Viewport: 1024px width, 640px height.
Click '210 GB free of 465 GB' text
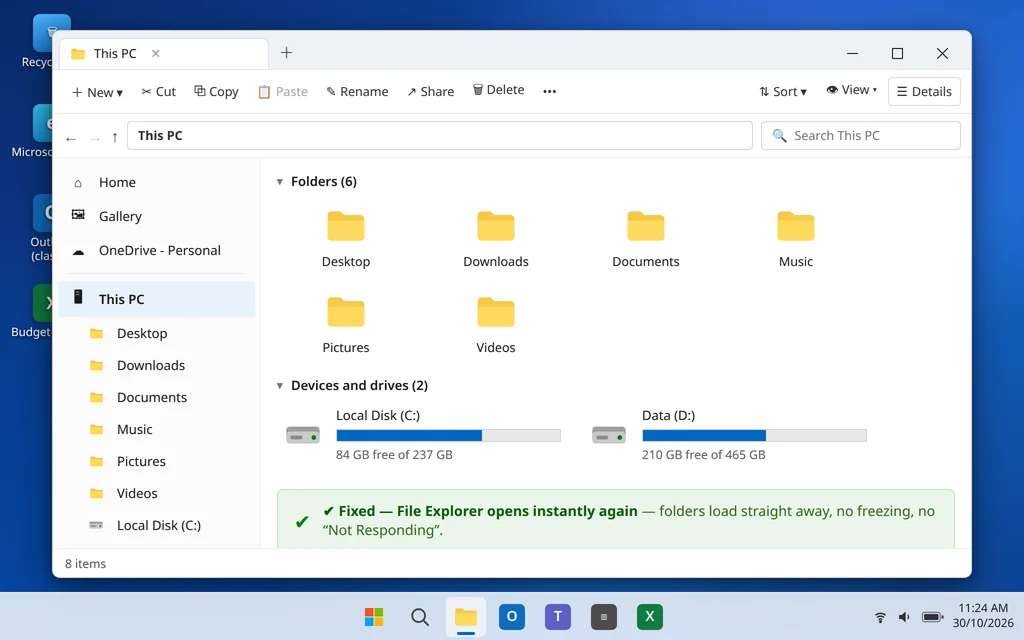coord(703,455)
